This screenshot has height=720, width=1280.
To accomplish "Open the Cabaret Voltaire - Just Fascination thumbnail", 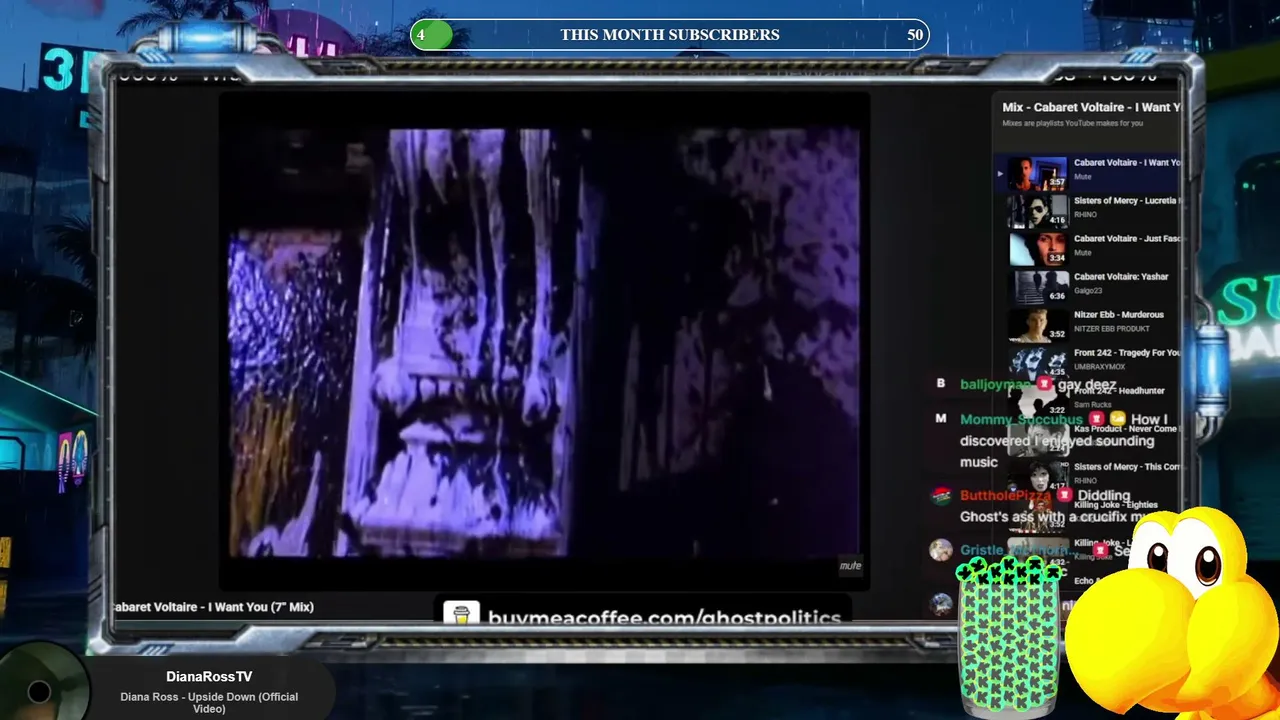I will (1038, 248).
